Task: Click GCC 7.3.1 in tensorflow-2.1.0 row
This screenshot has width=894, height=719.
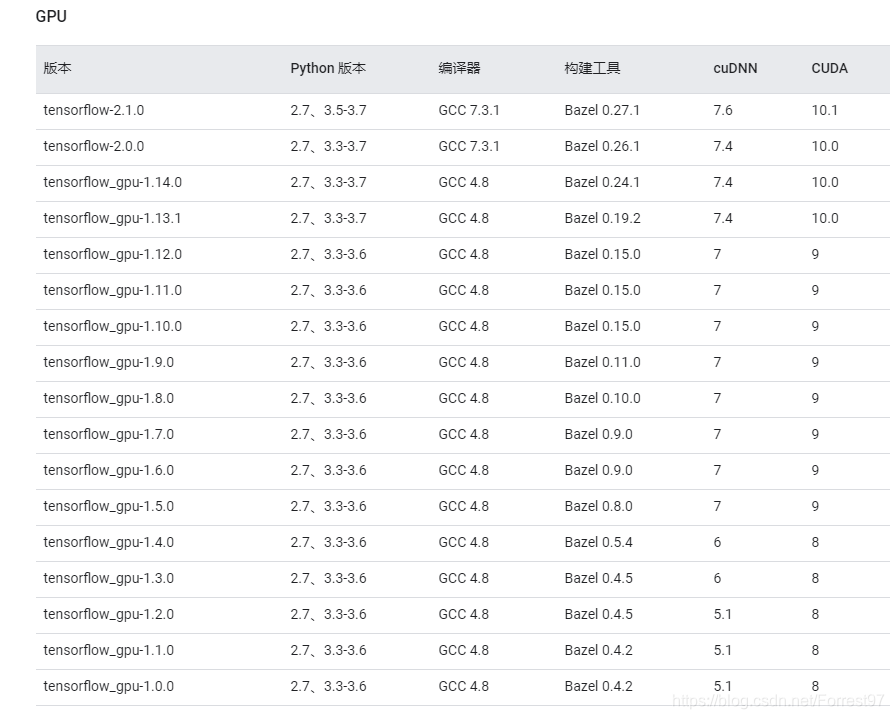Action: point(469,110)
